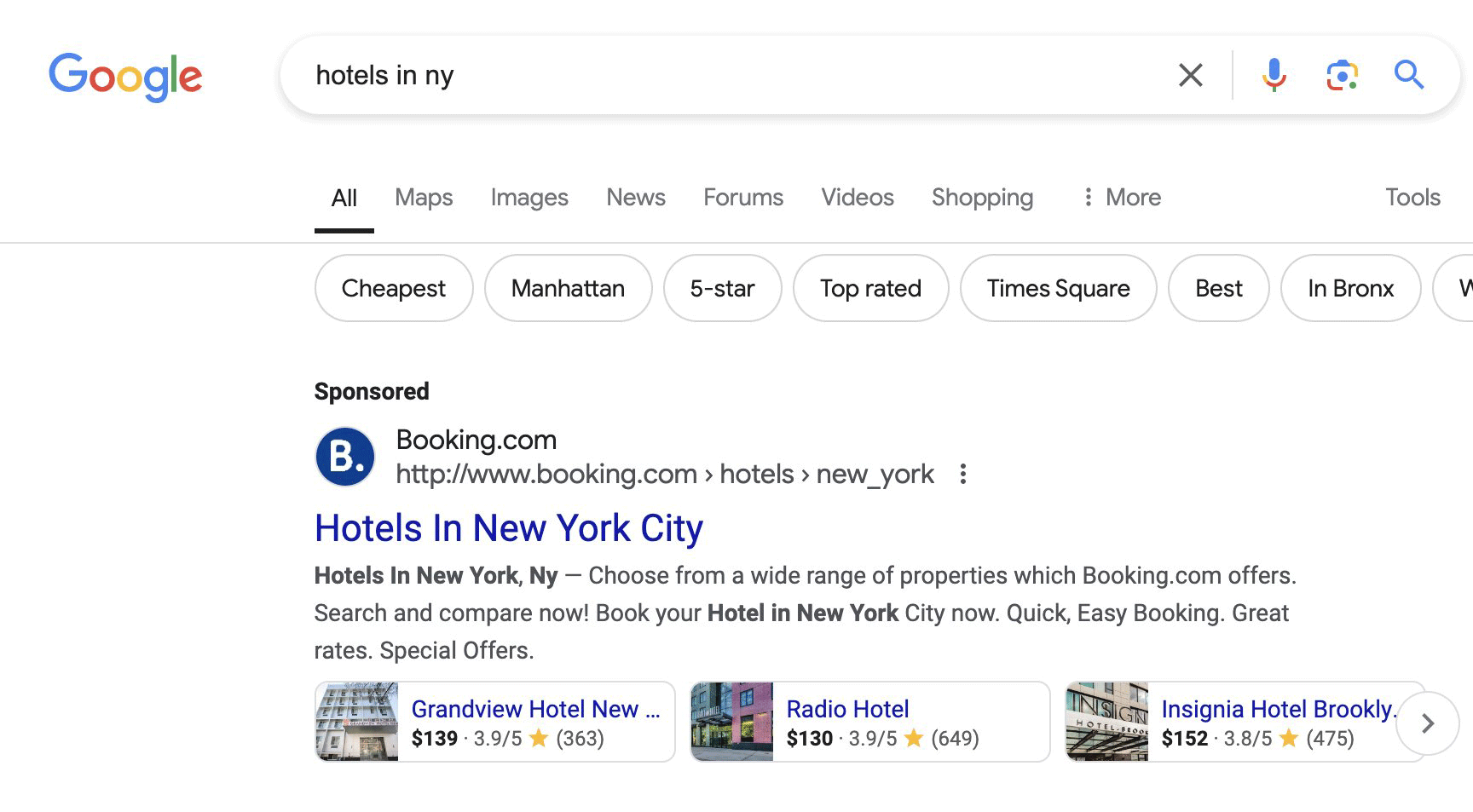Click the magnifying glass search button
Image resolution: width=1473 pixels, height=812 pixels.
(1408, 75)
